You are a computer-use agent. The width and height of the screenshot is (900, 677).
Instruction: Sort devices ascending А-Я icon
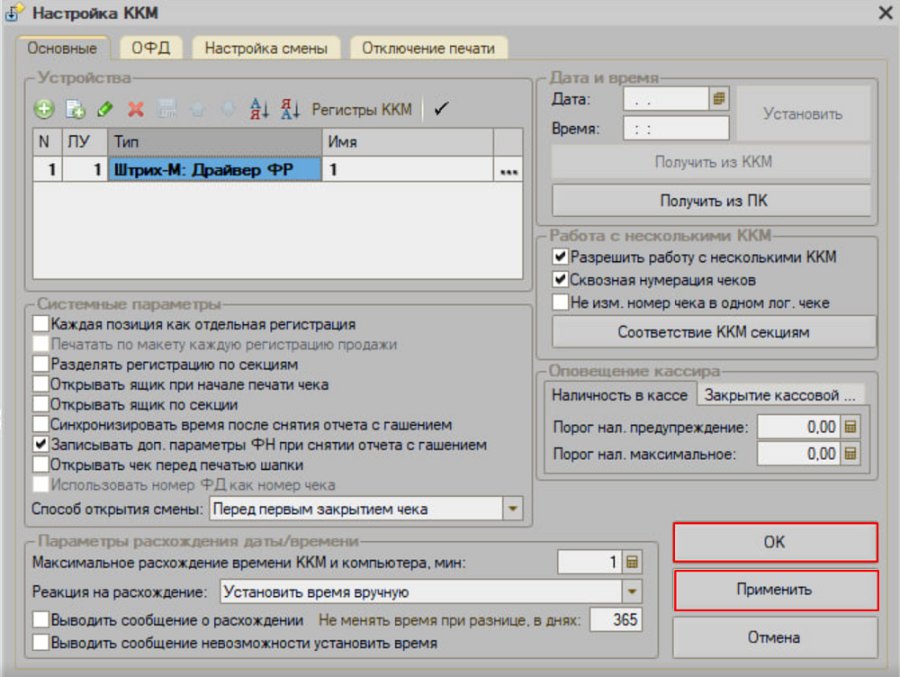pyautogui.click(x=259, y=109)
